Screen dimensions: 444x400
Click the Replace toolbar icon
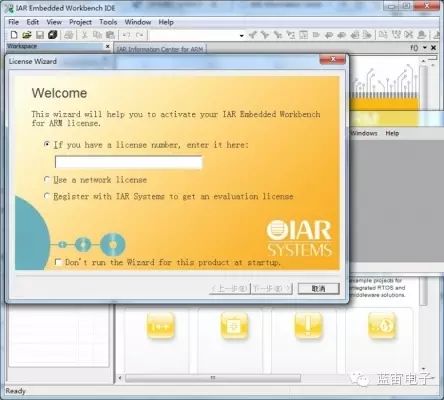291,35
